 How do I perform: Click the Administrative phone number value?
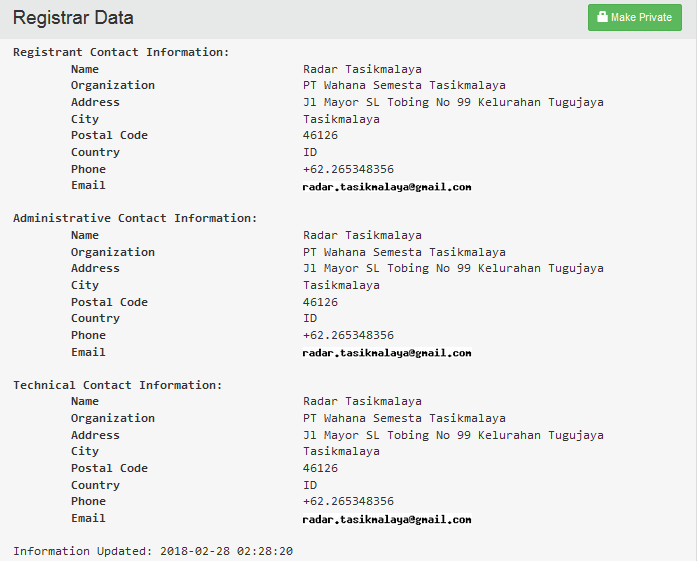point(348,335)
